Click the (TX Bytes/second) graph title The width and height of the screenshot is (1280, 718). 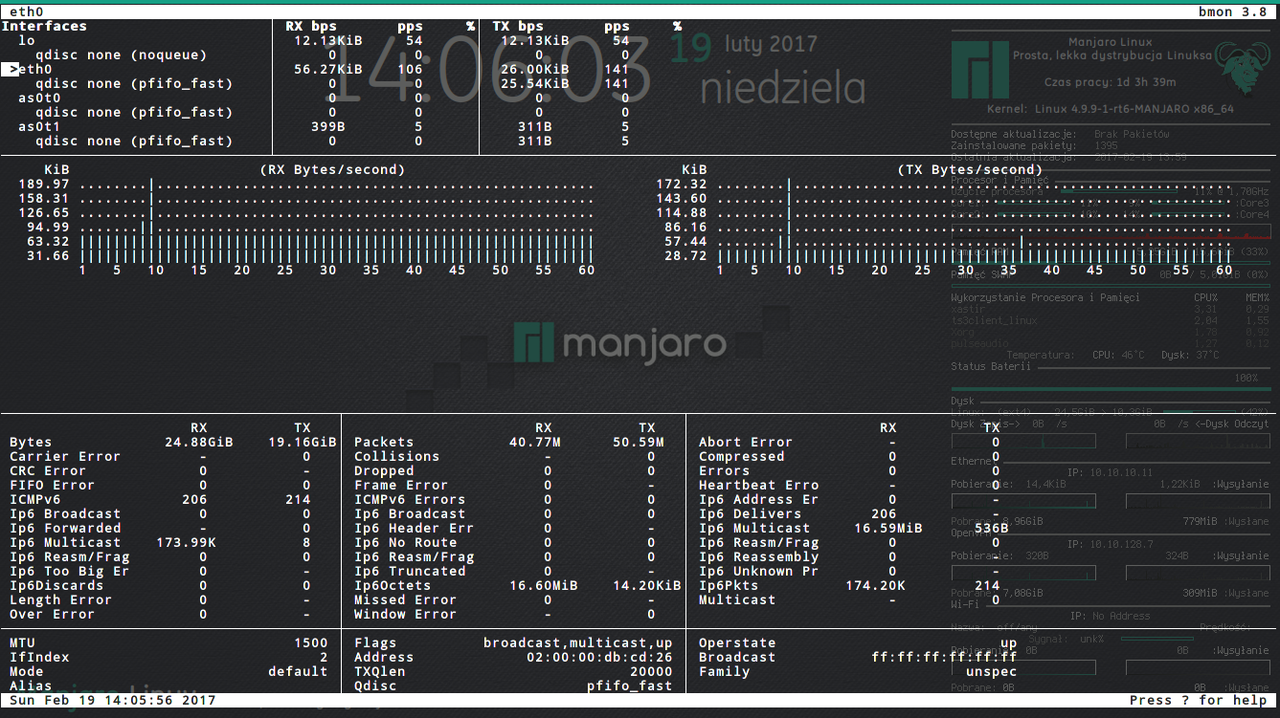point(970,170)
